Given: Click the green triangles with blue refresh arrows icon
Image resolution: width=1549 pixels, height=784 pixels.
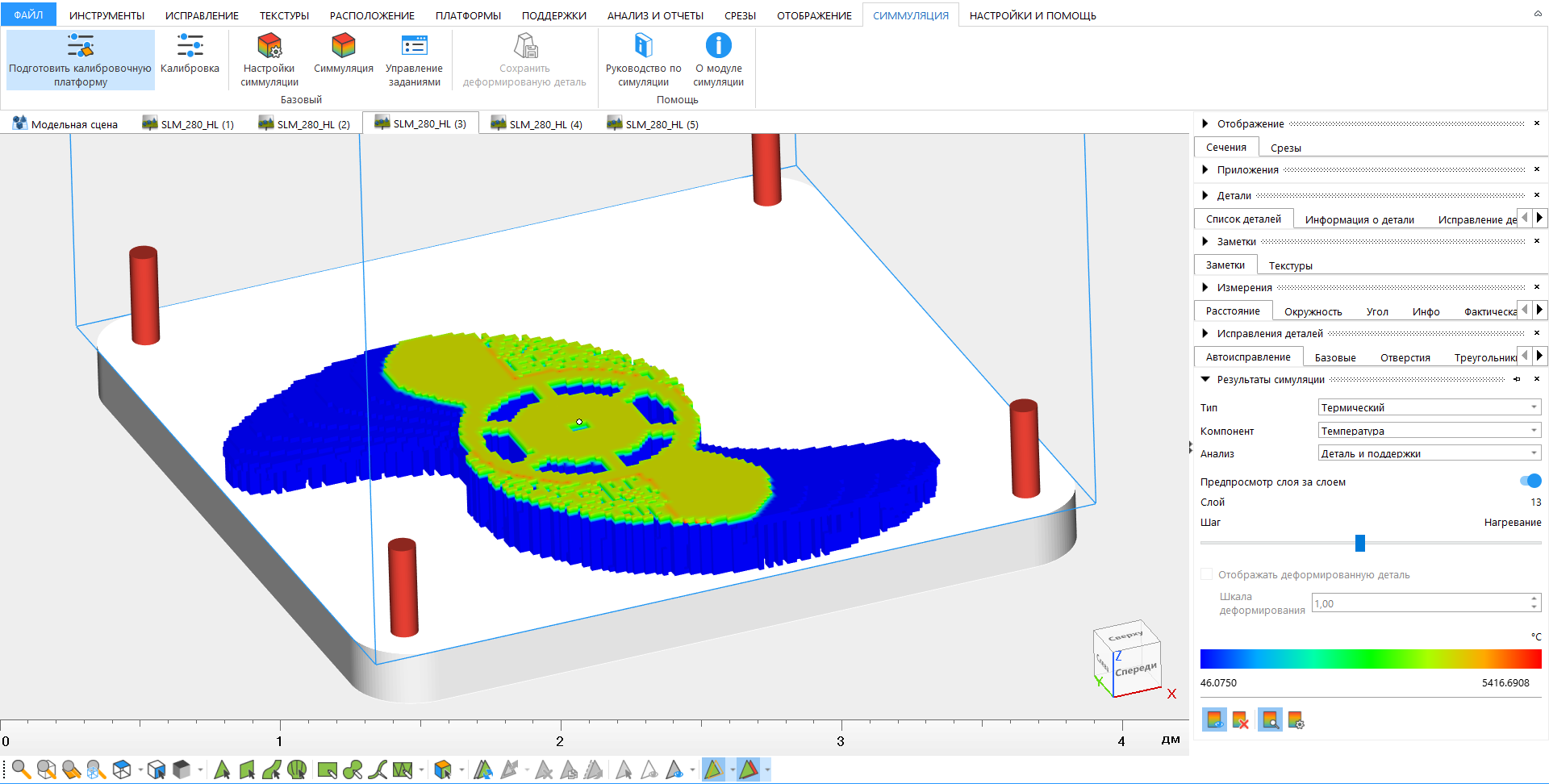Looking at the screenshot, I should tap(482, 769).
